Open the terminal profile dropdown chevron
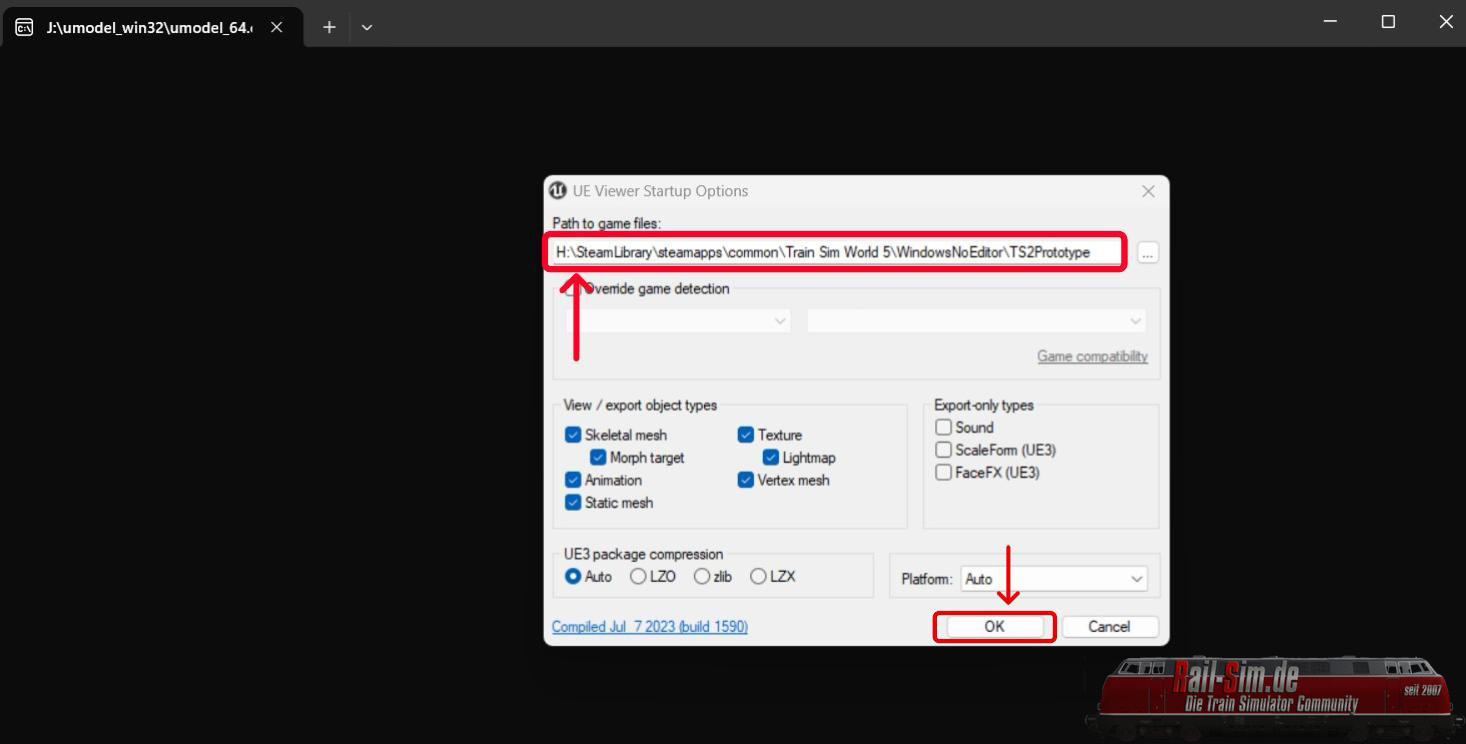Screen dimensions: 1466x744 pos(366,28)
